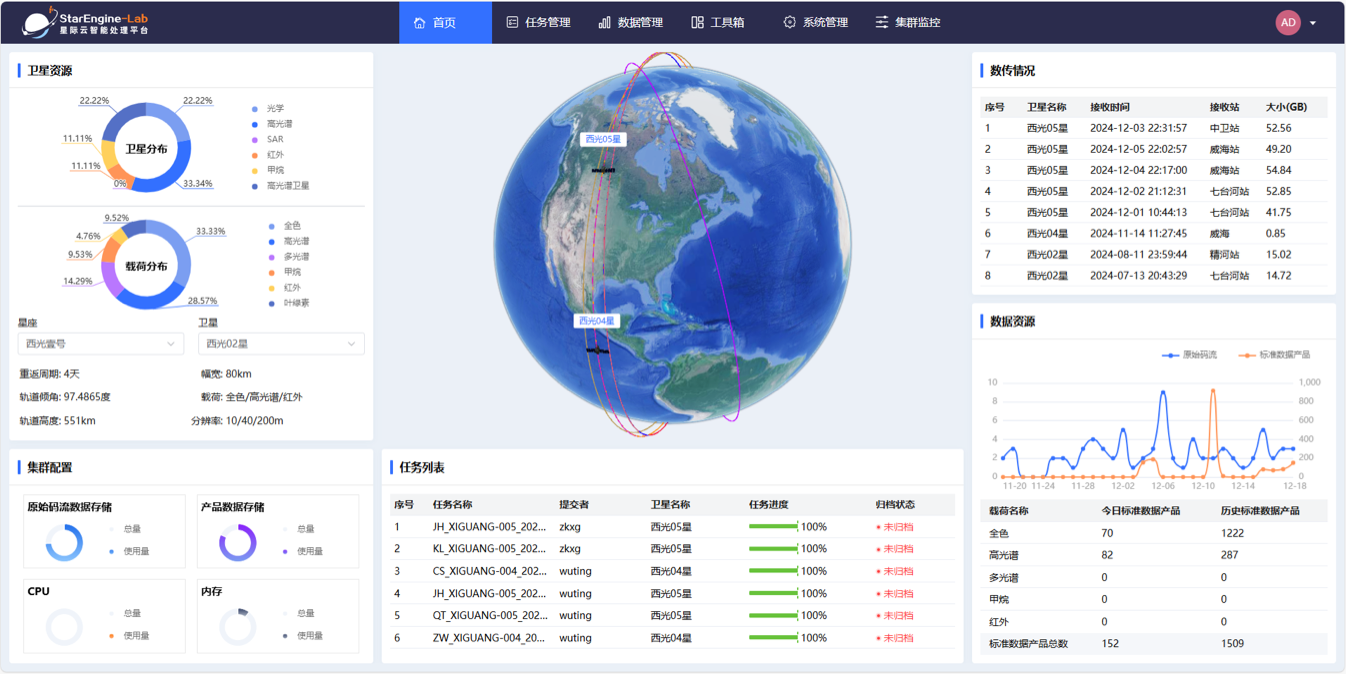
Task: Click the 西光04星 label on the globe
Action: tap(596, 321)
